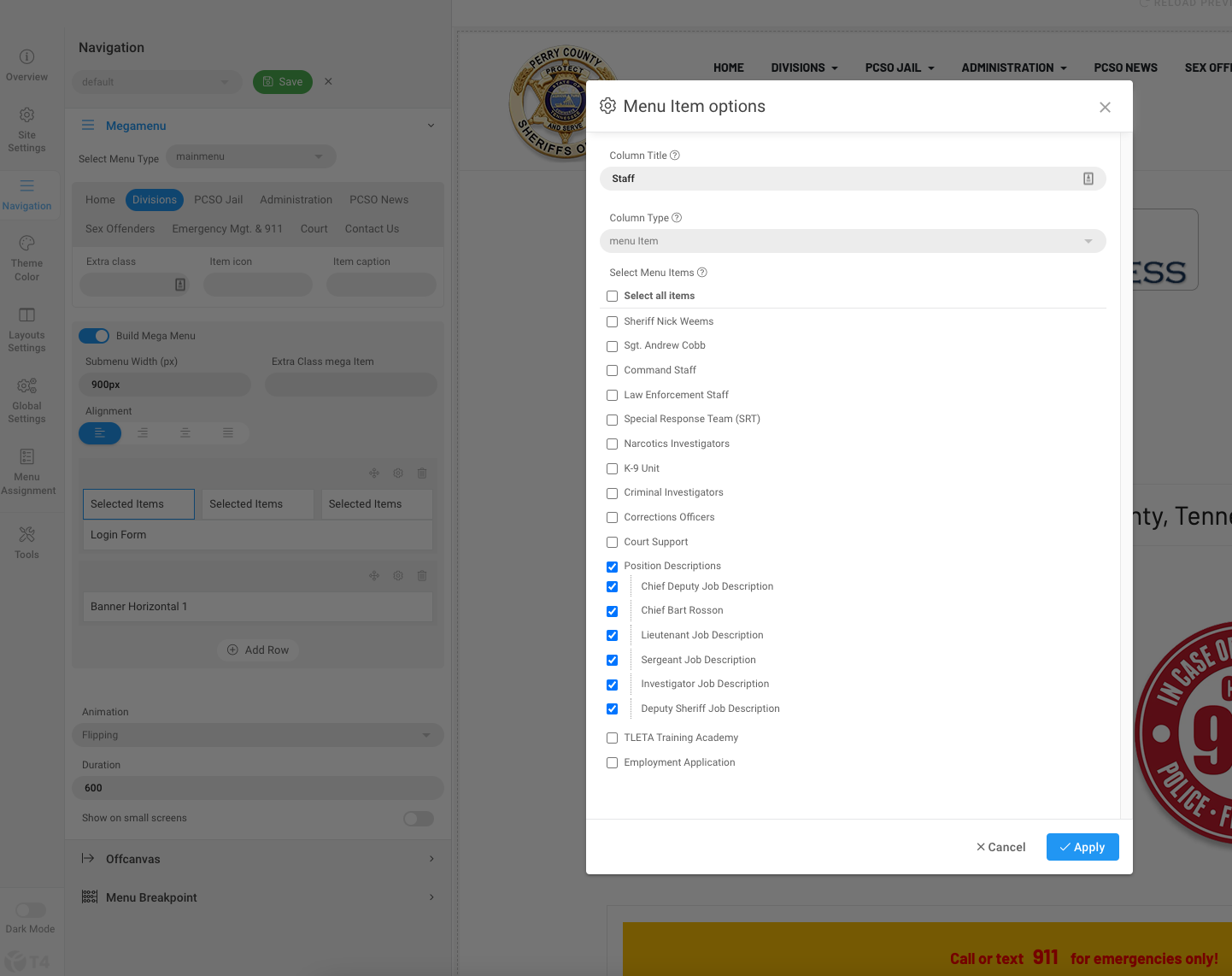Open Layouts Settings in sidebar
1232x976 pixels.
26,329
